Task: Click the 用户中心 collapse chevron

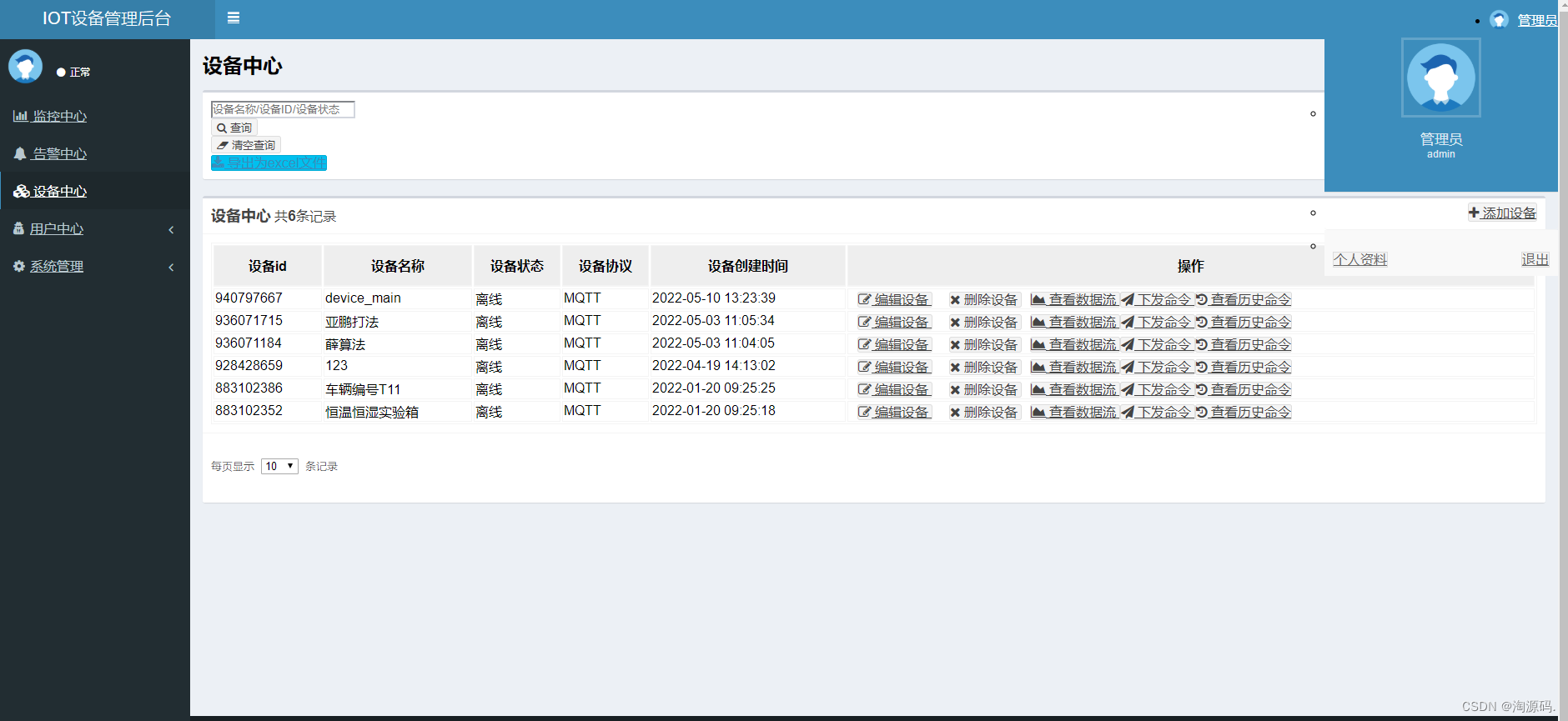Action: pos(171,229)
